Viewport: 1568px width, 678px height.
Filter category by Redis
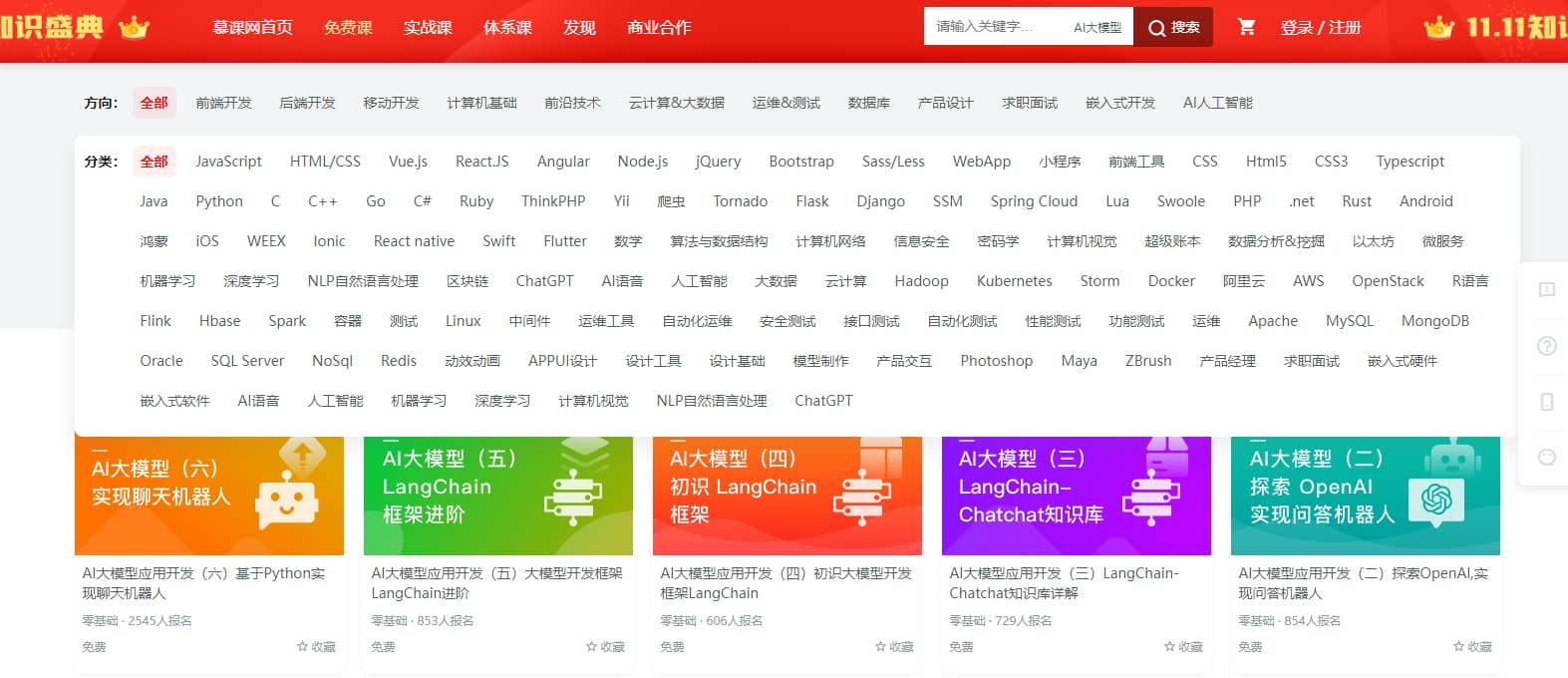tap(399, 361)
